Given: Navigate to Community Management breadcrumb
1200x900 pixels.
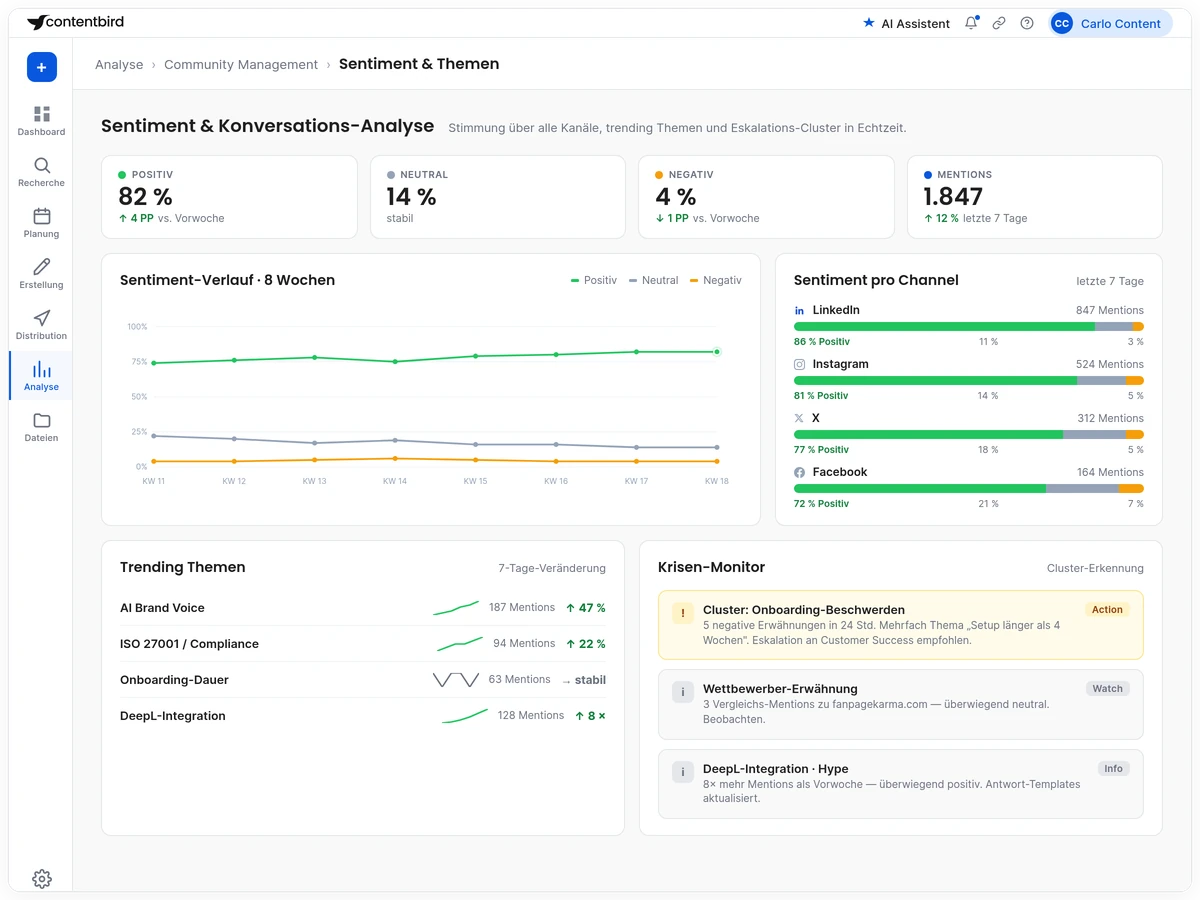Looking at the screenshot, I should [x=241, y=64].
